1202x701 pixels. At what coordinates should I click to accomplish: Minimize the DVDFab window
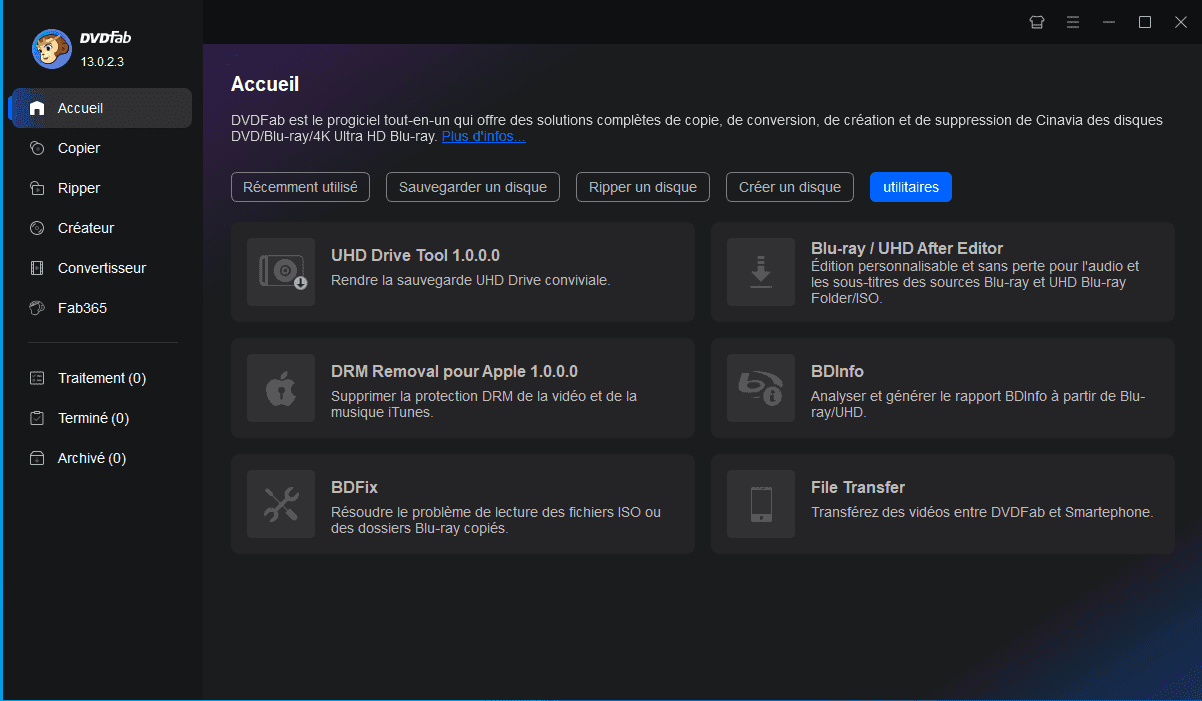[1109, 22]
